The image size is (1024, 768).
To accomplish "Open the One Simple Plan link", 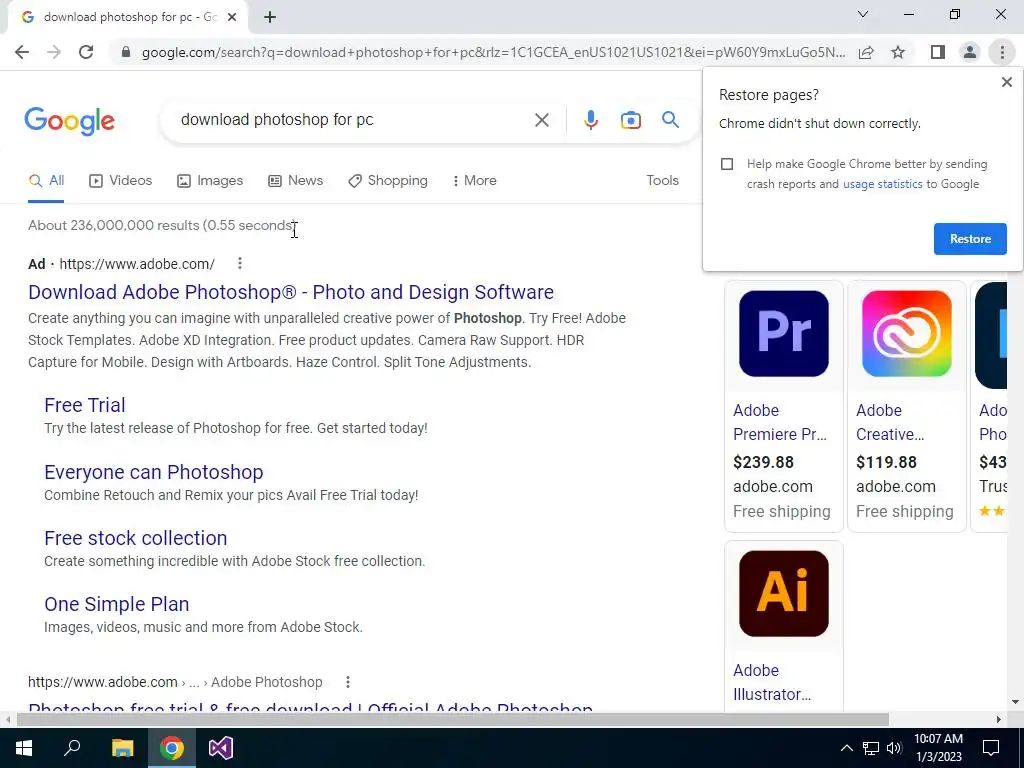I will [x=116, y=604].
